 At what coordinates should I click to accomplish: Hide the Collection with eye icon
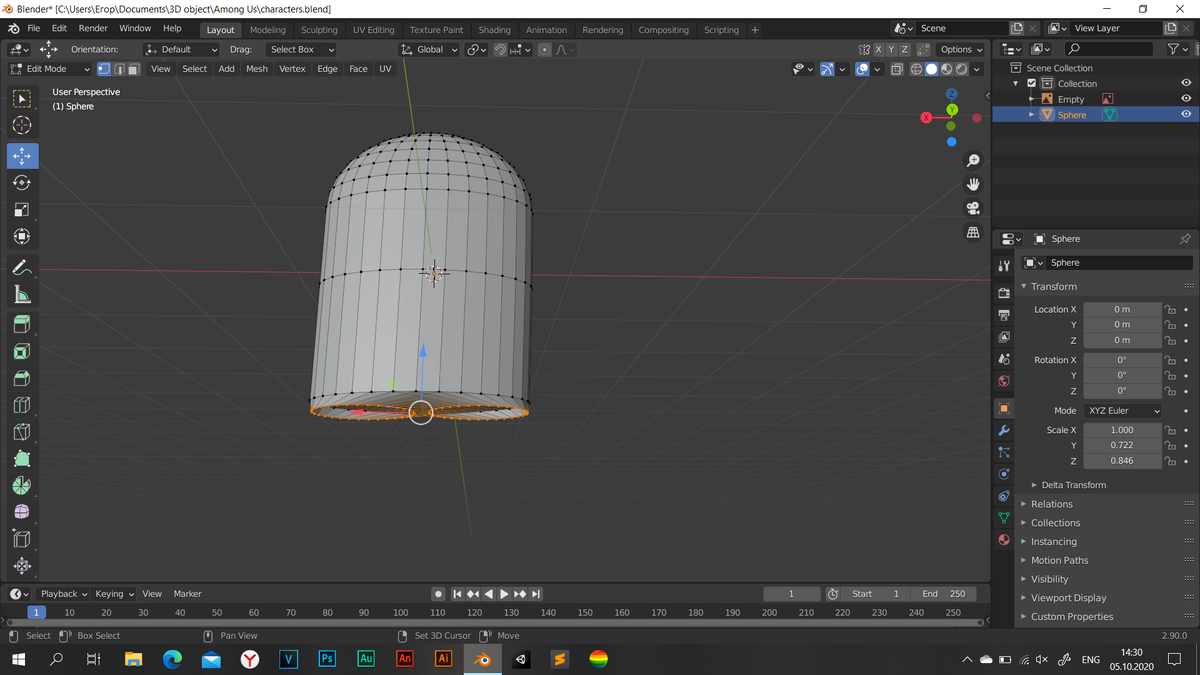click(1186, 83)
